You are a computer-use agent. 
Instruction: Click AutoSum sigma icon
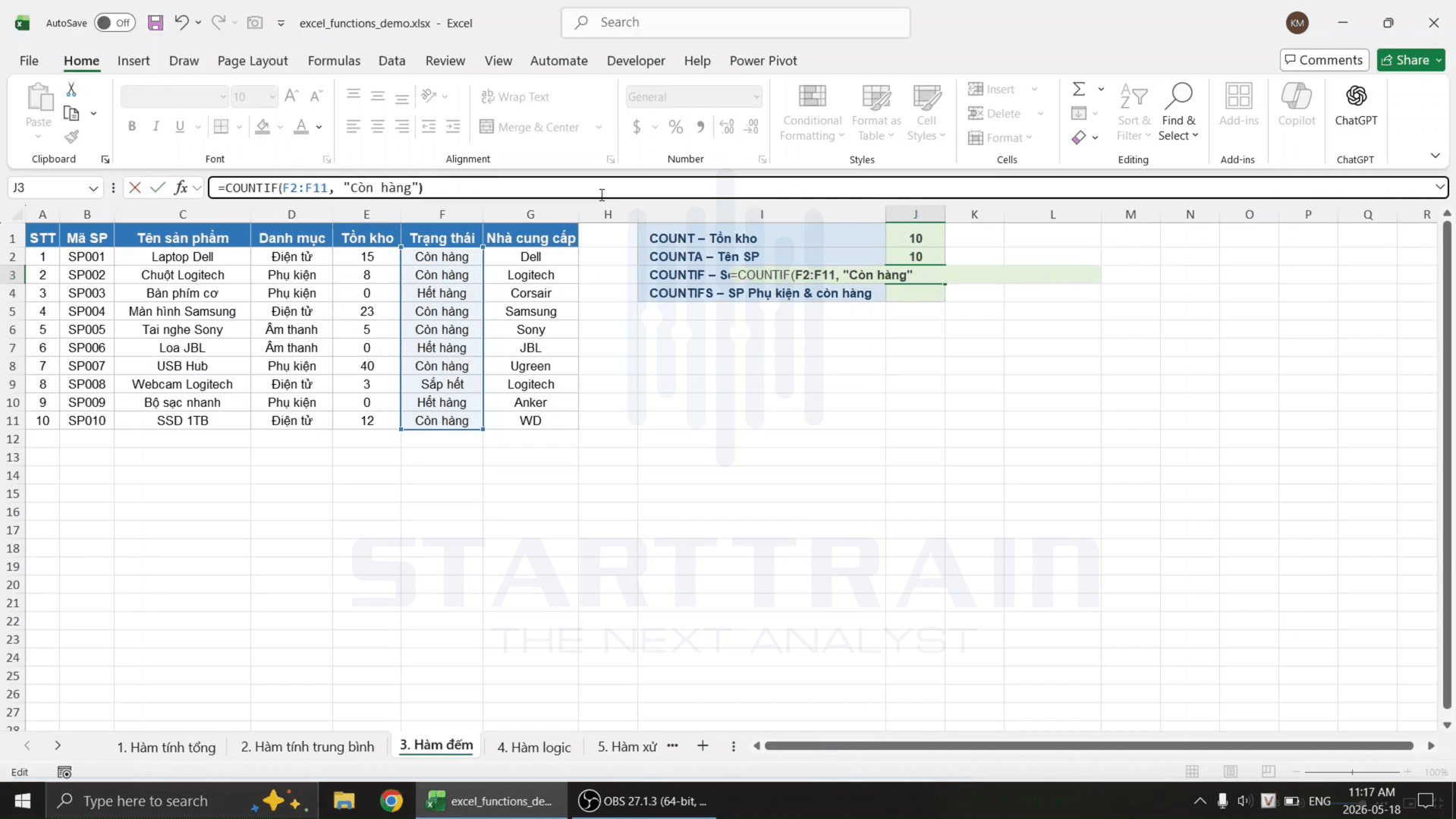1079,90
